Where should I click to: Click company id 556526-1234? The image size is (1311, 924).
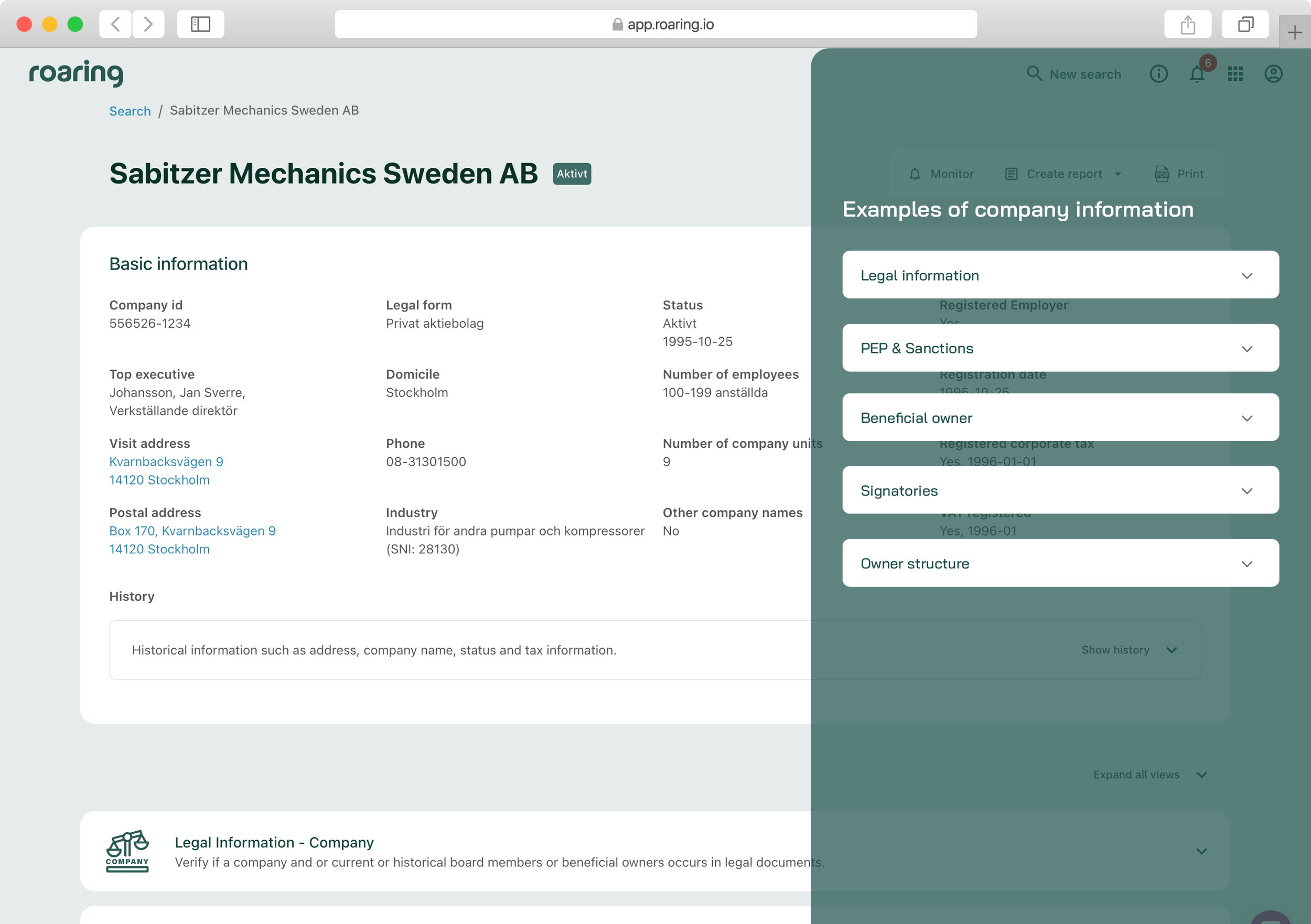[x=150, y=323]
